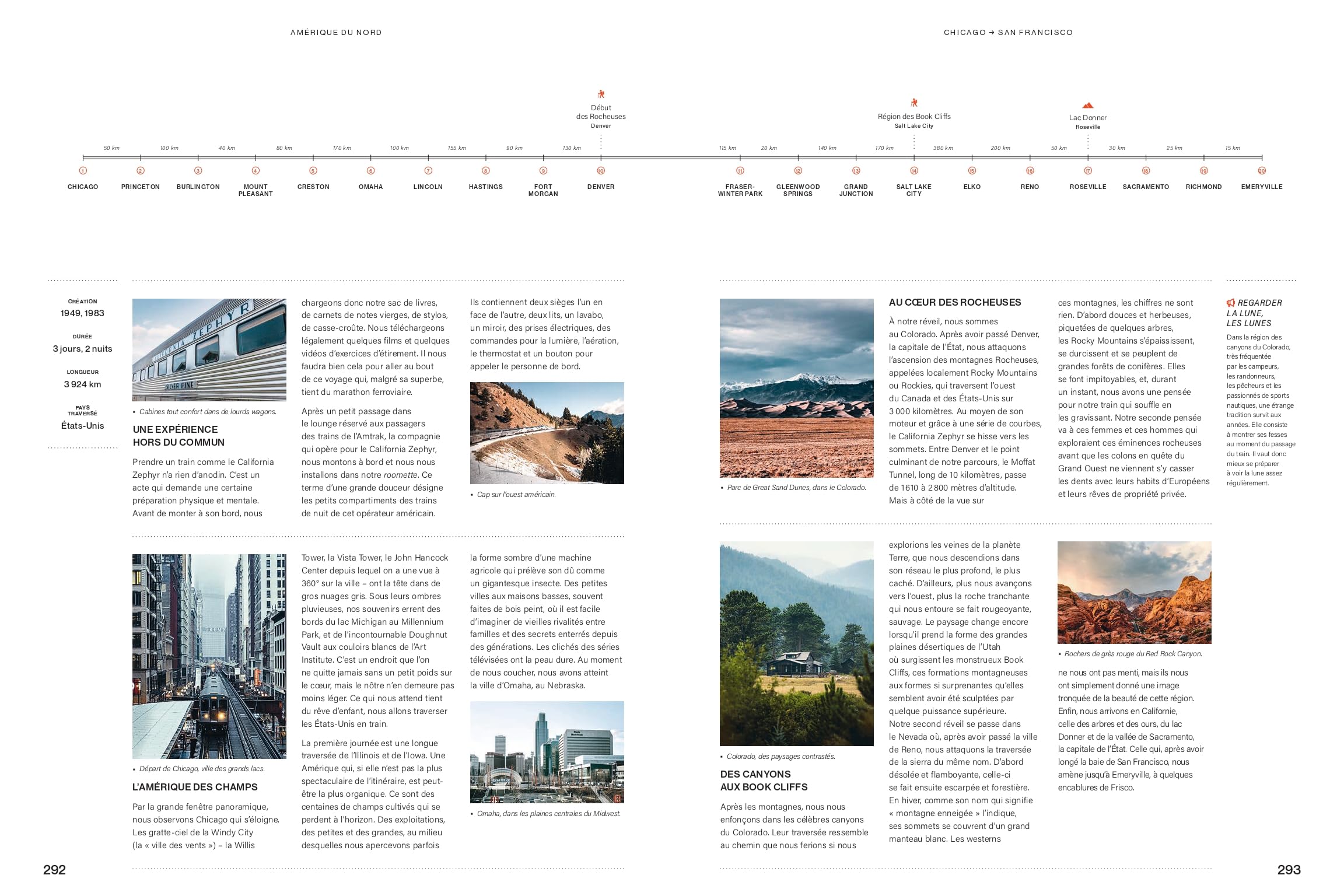Click the hiker icon above Début des Rocheuses
This screenshot has width=1344, height=896.
pos(601,94)
